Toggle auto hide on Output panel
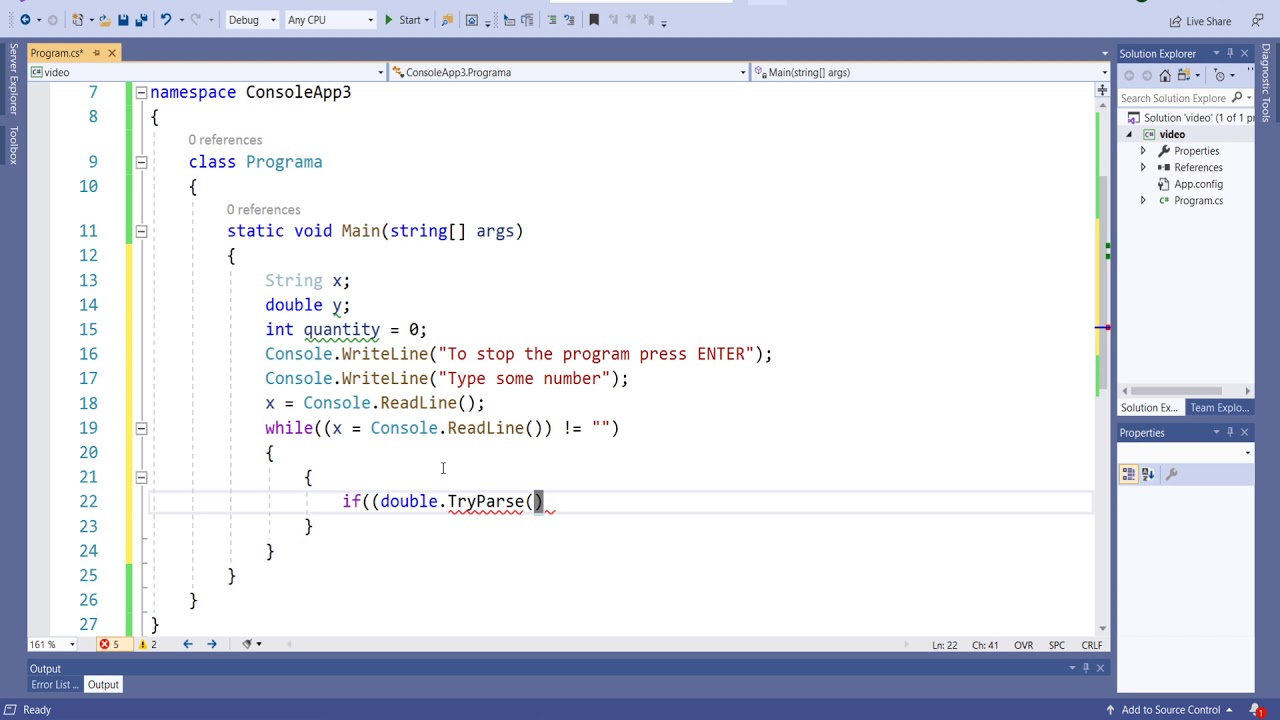This screenshot has height=720, width=1280. click(x=1086, y=668)
